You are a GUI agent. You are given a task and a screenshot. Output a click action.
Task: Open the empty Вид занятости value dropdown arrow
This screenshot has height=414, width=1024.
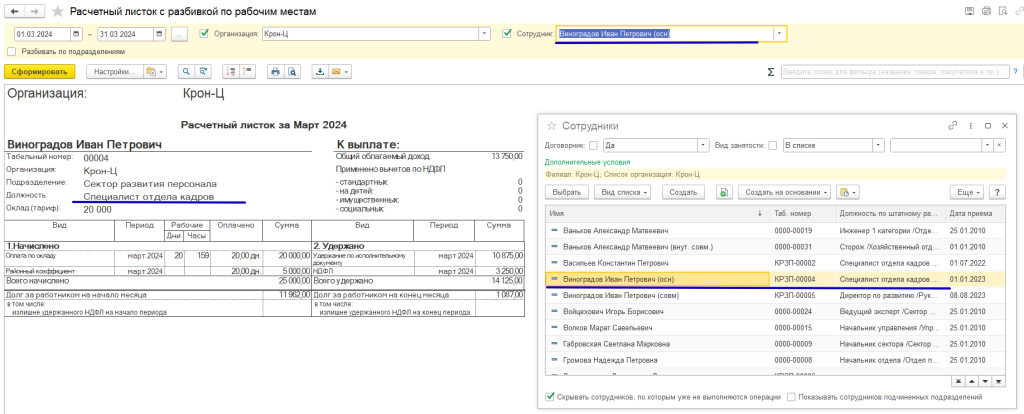[988, 146]
